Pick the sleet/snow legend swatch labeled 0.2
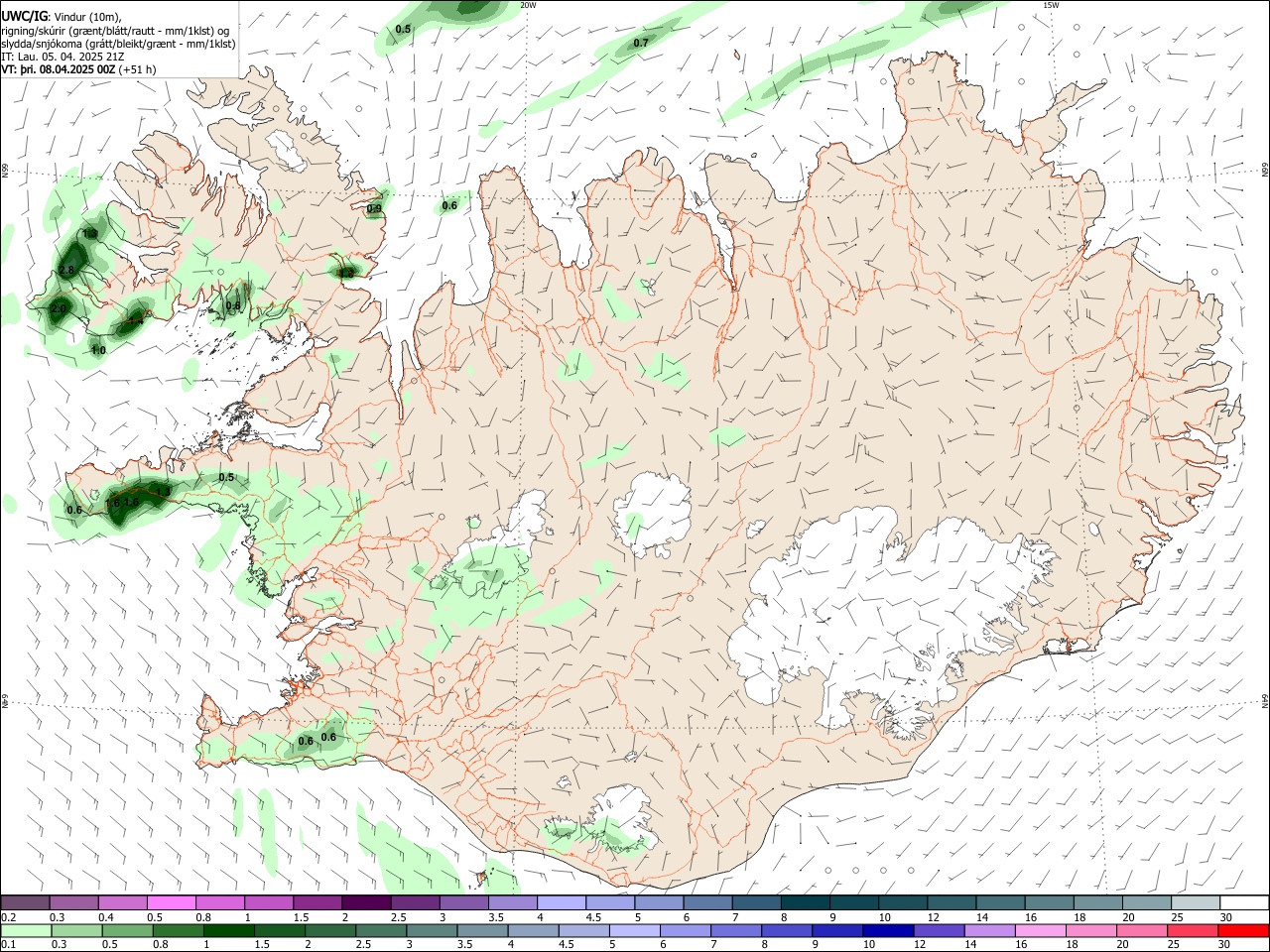The height and width of the screenshot is (952, 1270). 25,902
